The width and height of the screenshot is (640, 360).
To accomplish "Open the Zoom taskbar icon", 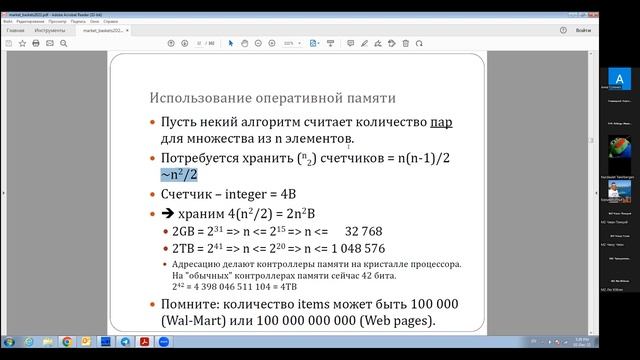I will tap(164, 342).
